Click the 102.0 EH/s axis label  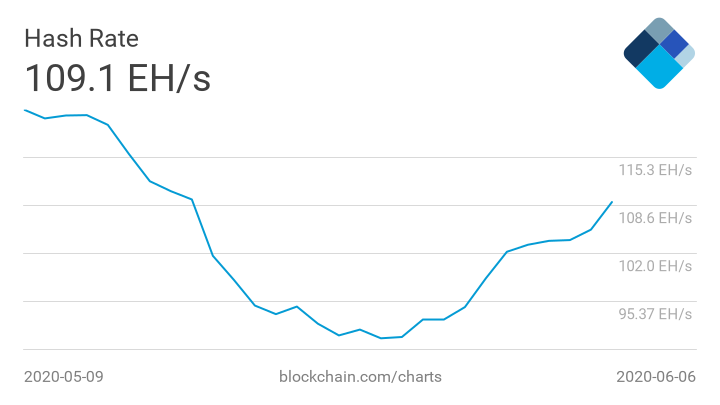(655, 266)
